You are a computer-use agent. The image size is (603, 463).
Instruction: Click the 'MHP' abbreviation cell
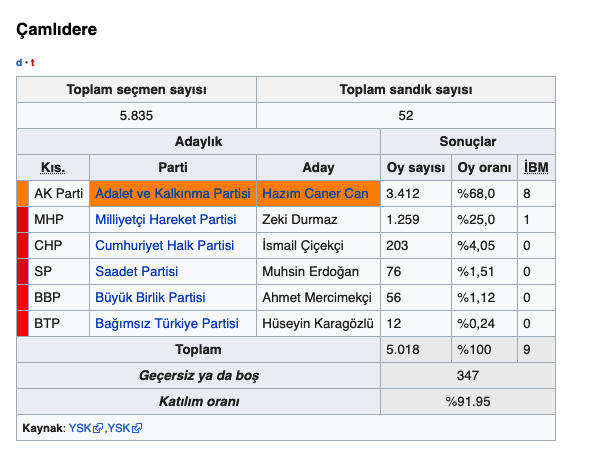[49, 219]
